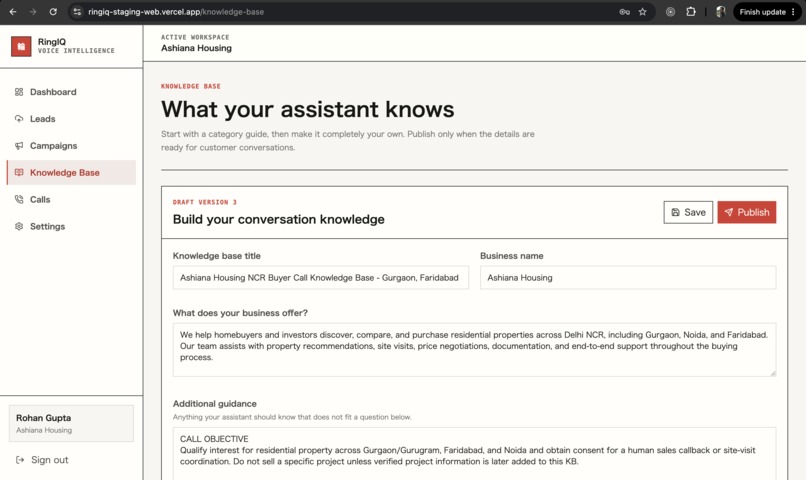The image size is (806, 480).
Task: Click the Finish update button
Action: pyautogui.click(x=767, y=12)
